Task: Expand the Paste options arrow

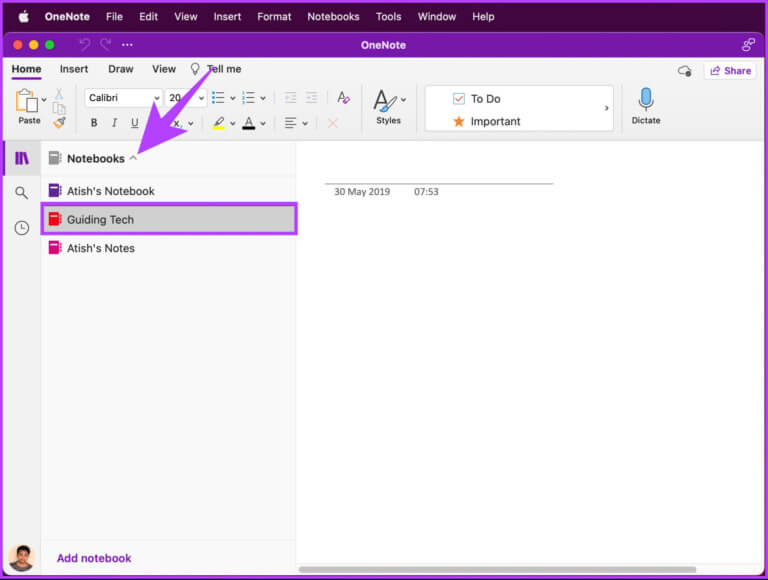Action: (x=44, y=99)
